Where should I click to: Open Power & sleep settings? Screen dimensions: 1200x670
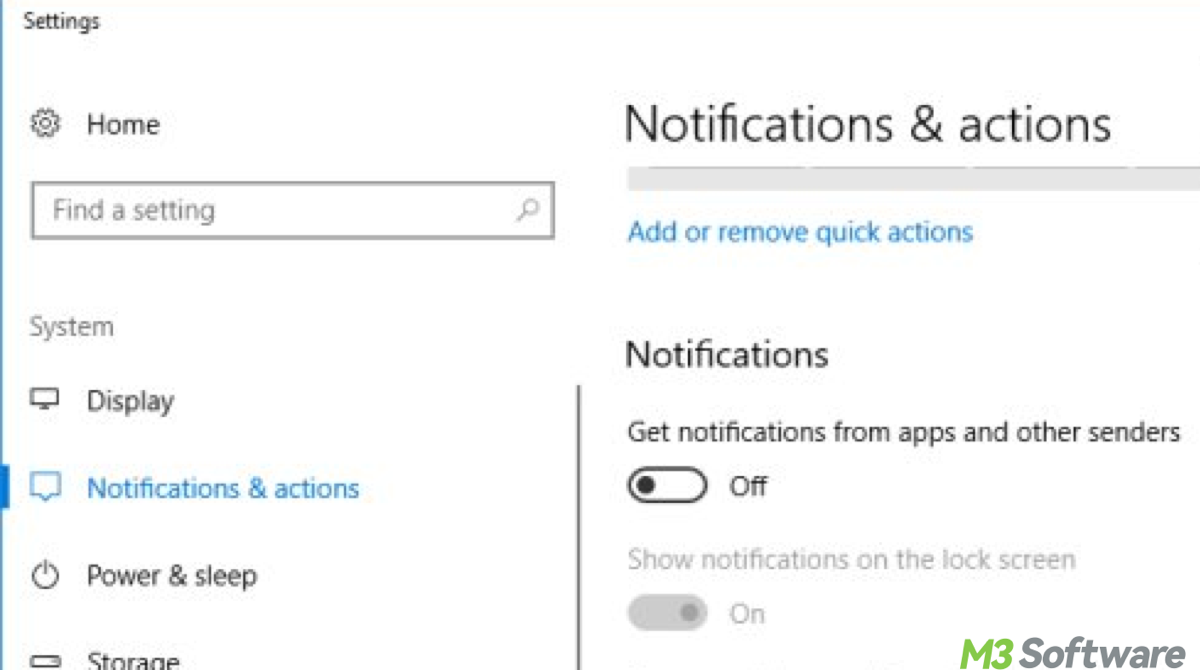pos(171,576)
